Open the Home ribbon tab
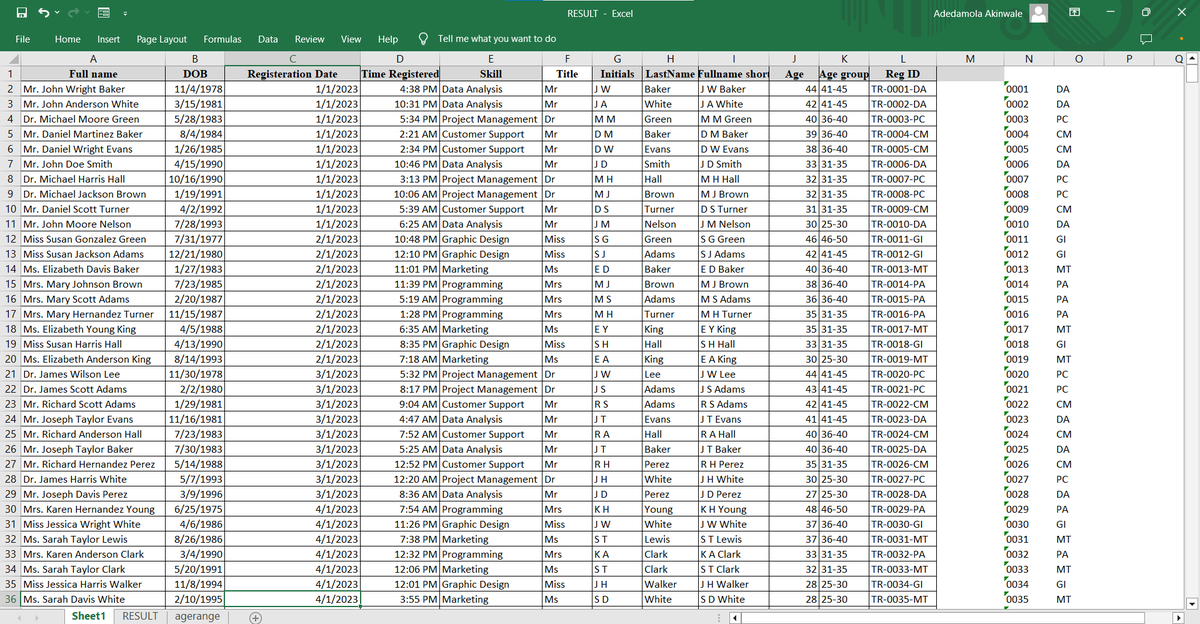Image resolution: width=1200 pixels, height=624 pixels. (x=67, y=39)
